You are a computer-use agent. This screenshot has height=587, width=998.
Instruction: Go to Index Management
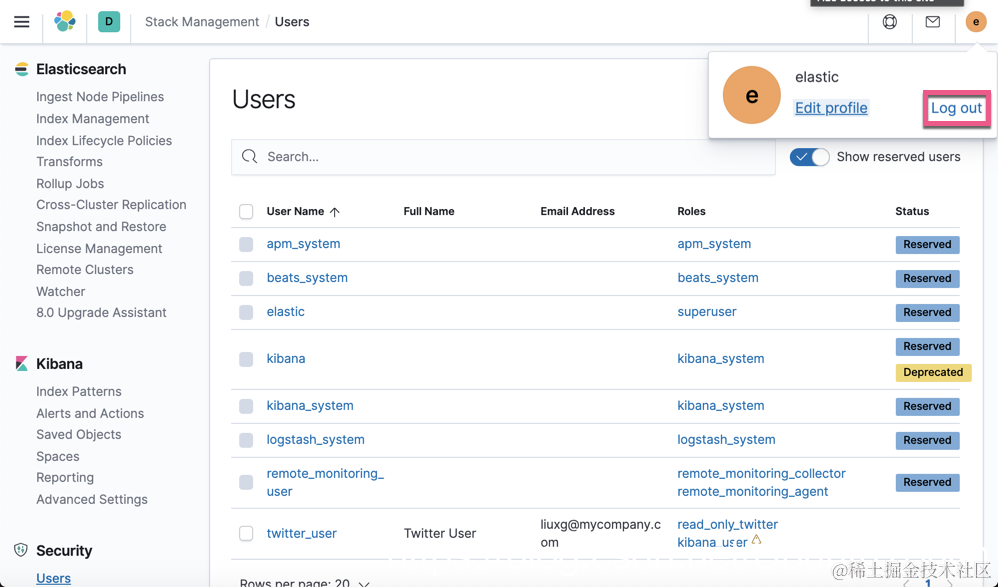point(93,118)
